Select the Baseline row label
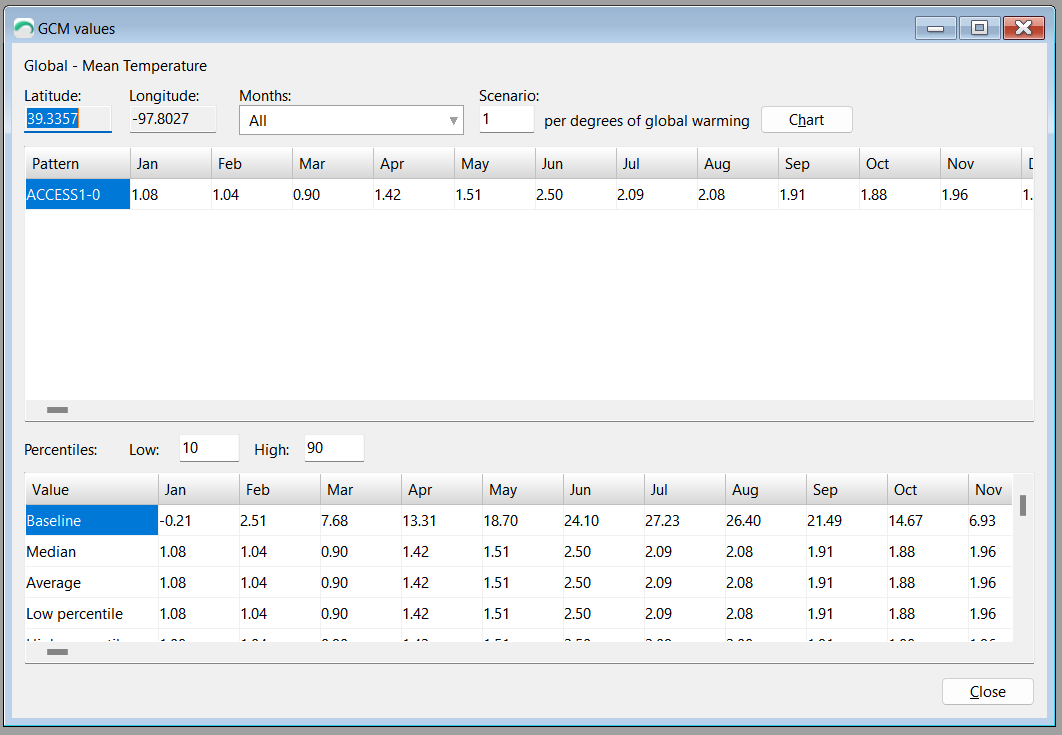 91,521
